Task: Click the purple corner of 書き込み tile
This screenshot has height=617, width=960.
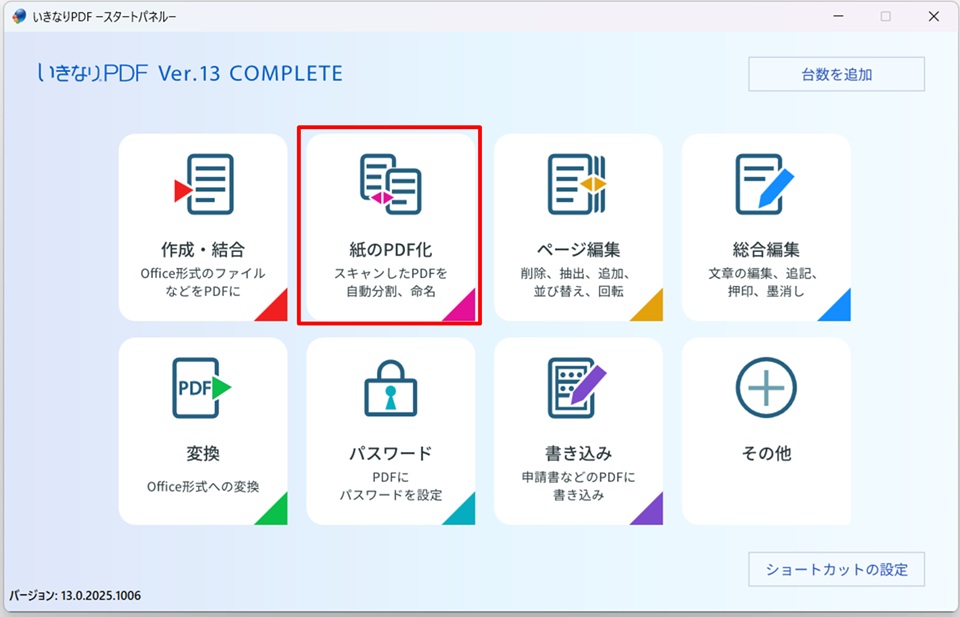Action: pos(649,511)
